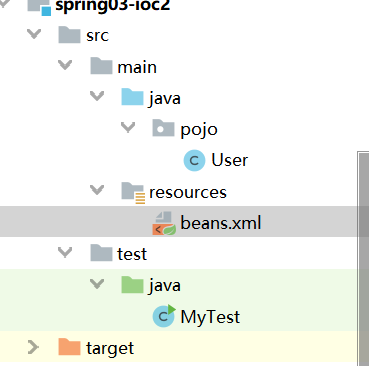The height and width of the screenshot is (366, 369).
Task: Click the resources folder icon
Action: click(133, 193)
